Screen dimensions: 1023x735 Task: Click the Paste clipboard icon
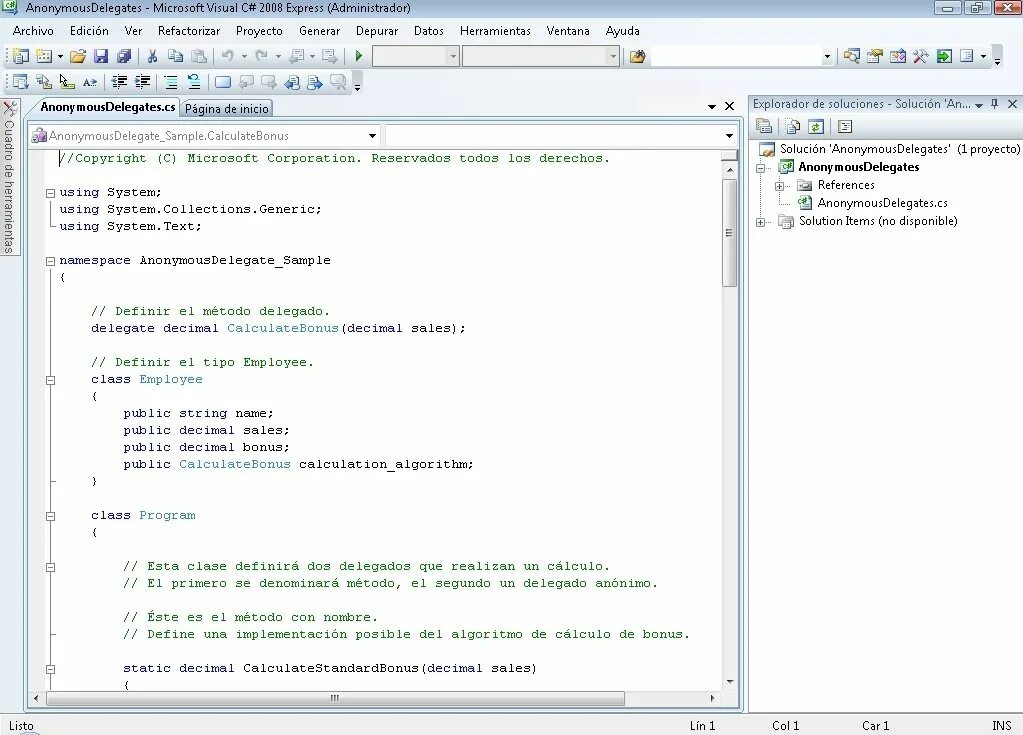[x=199, y=56]
